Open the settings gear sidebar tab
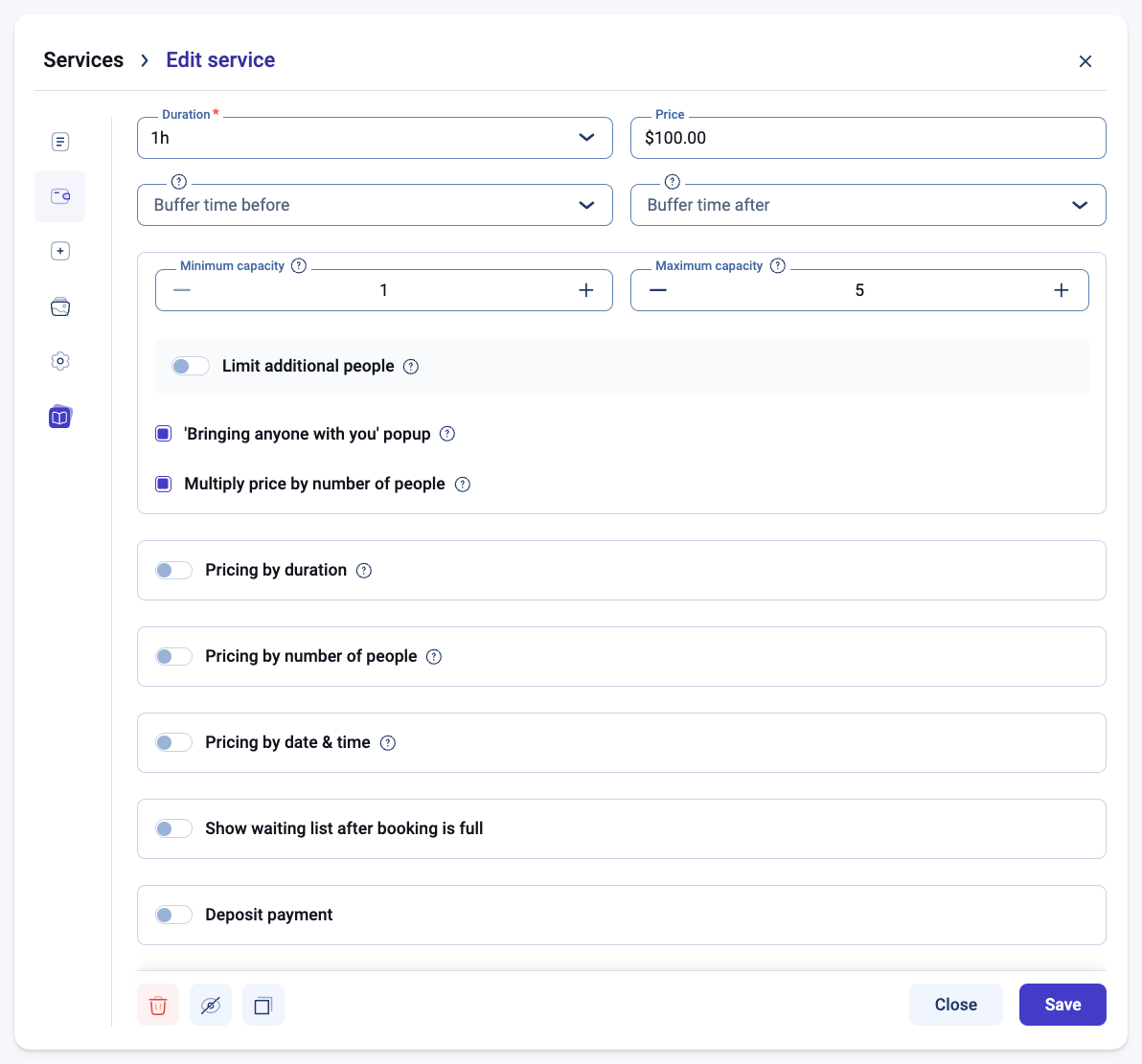 tap(60, 361)
